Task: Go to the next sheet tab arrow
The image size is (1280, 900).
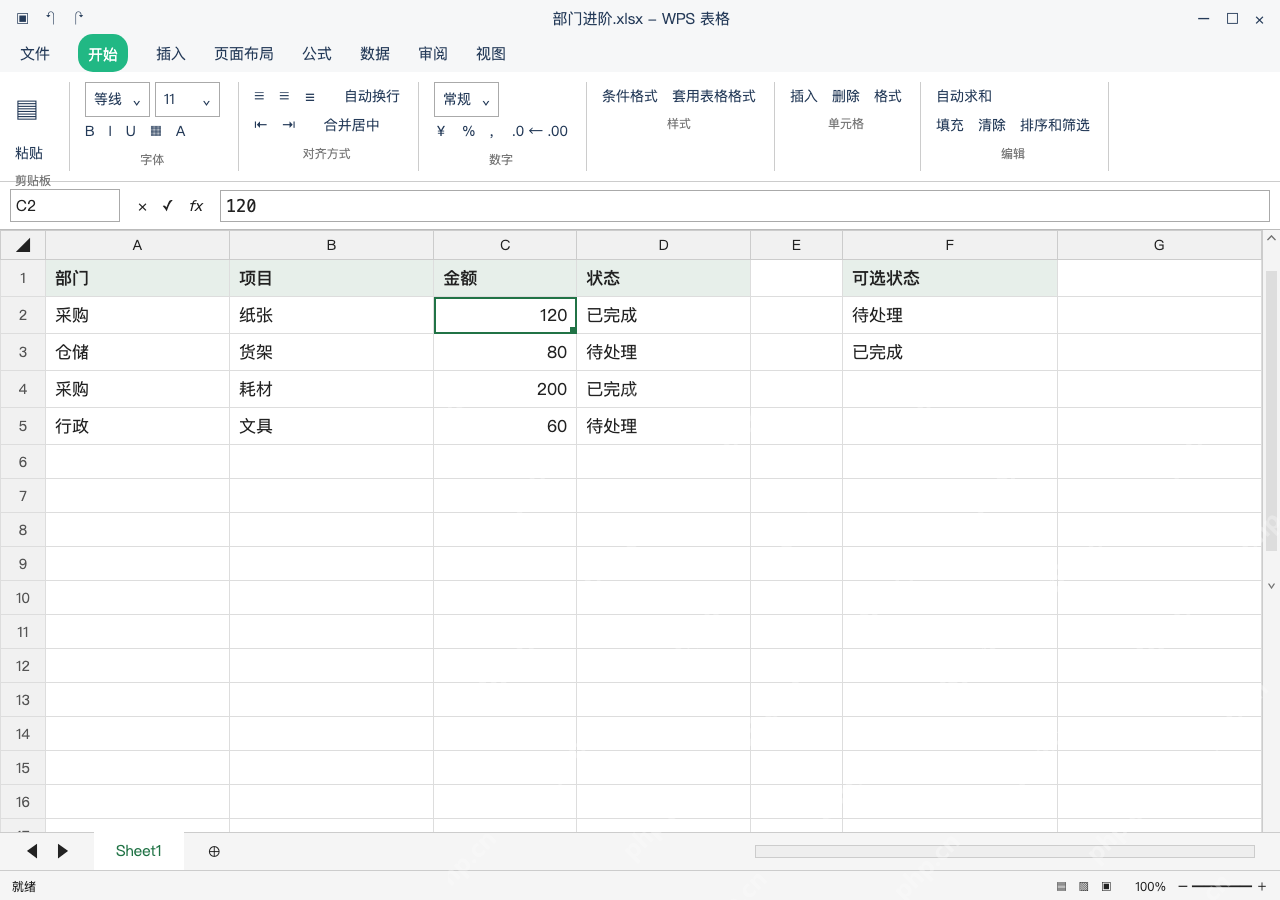Action: coord(63,851)
